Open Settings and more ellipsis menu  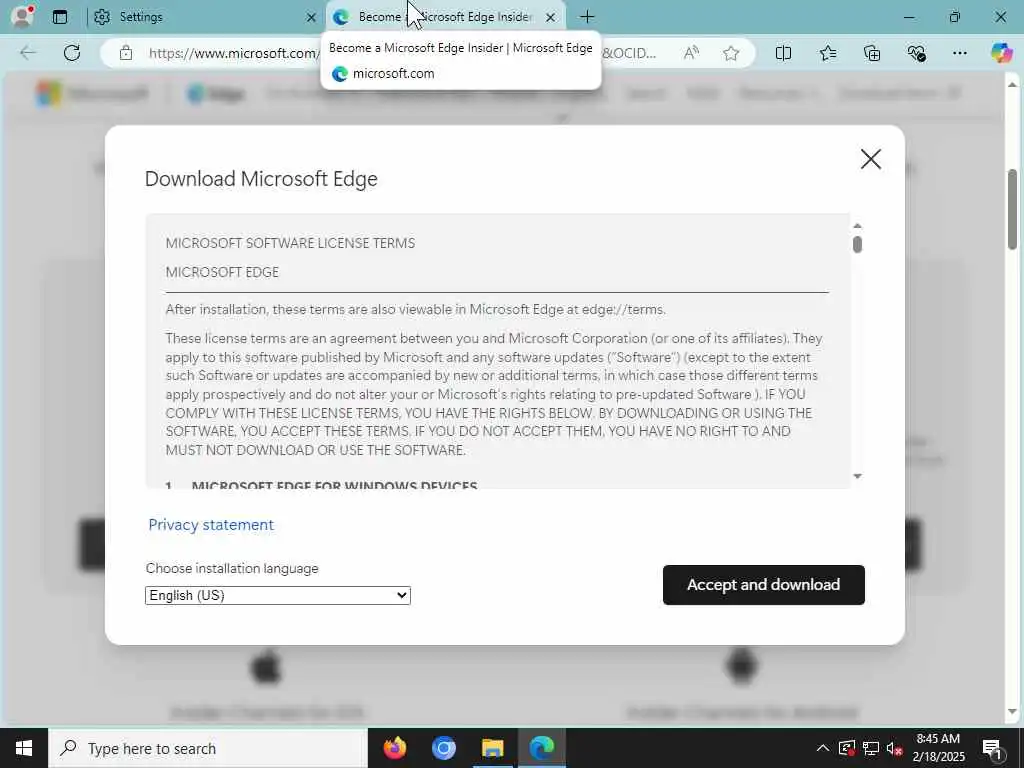pyautogui.click(x=959, y=53)
